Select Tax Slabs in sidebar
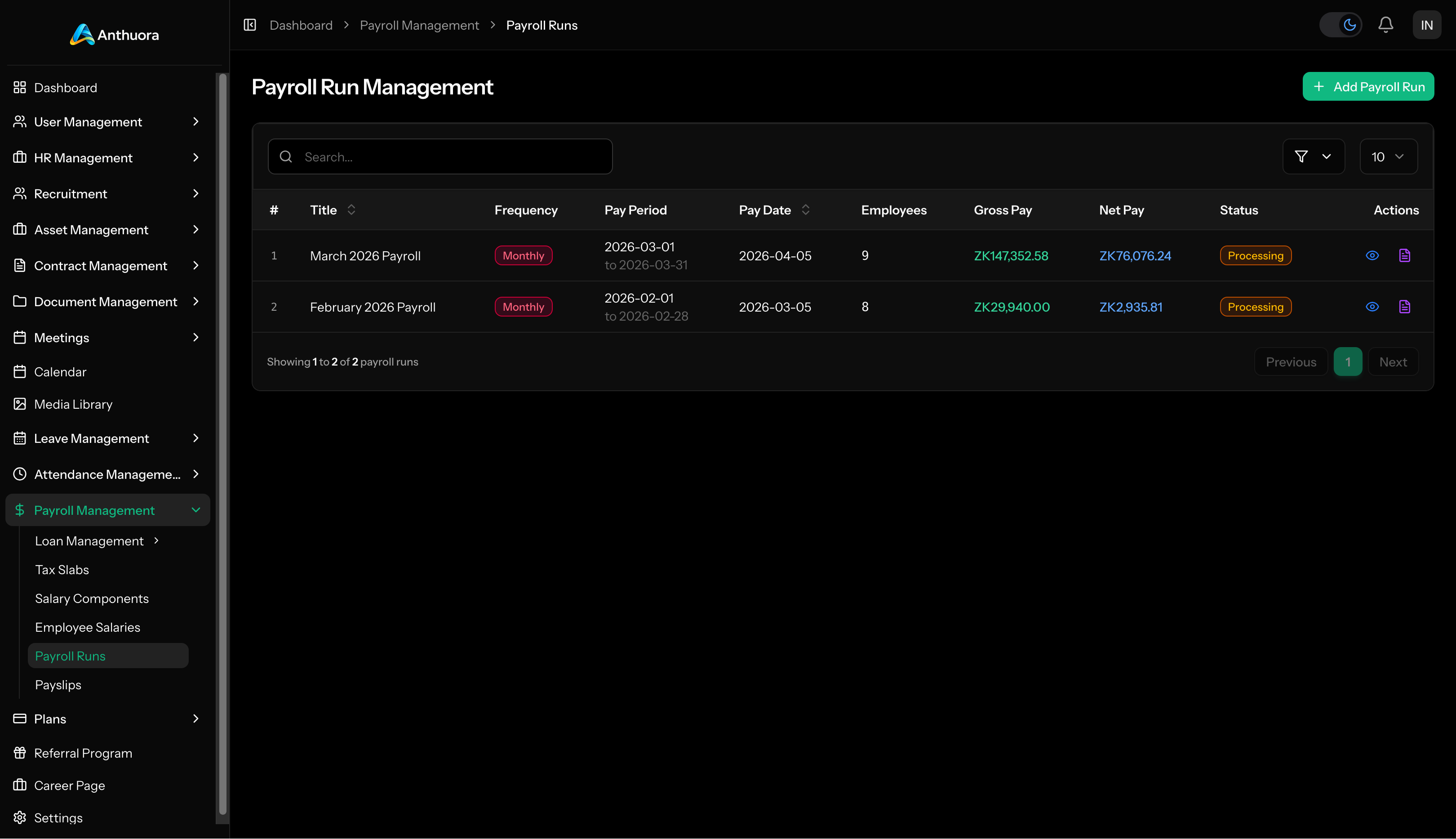The width and height of the screenshot is (1456, 839). (x=62, y=569)
